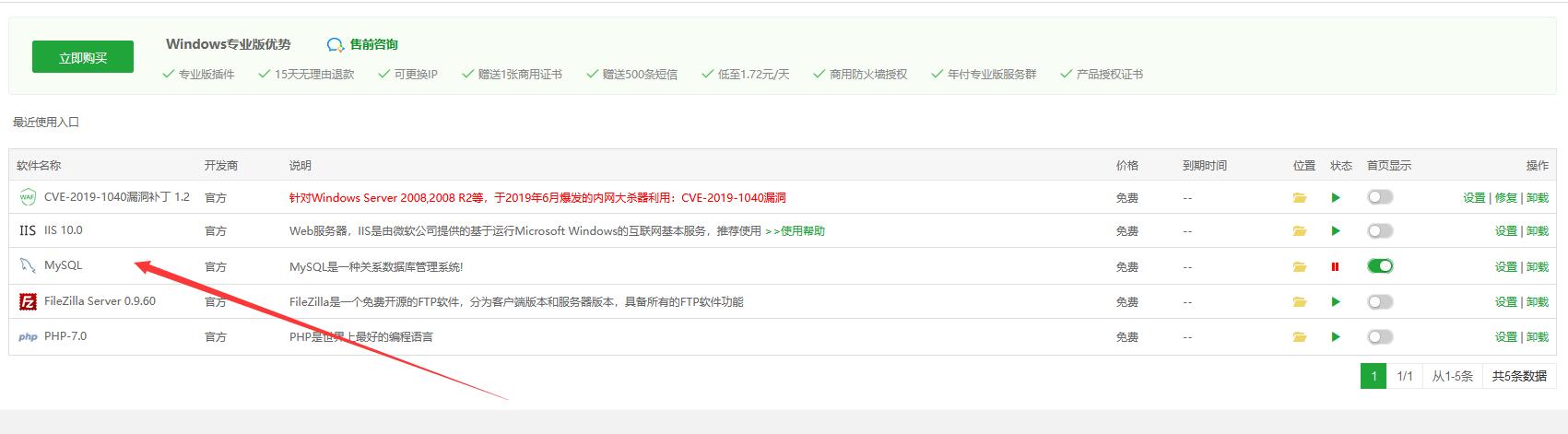Image resolution: width=1568 pixels, height=434 pixels.
Task: Enable homepage display for PHP-7.0
Action: point(1380,336)
